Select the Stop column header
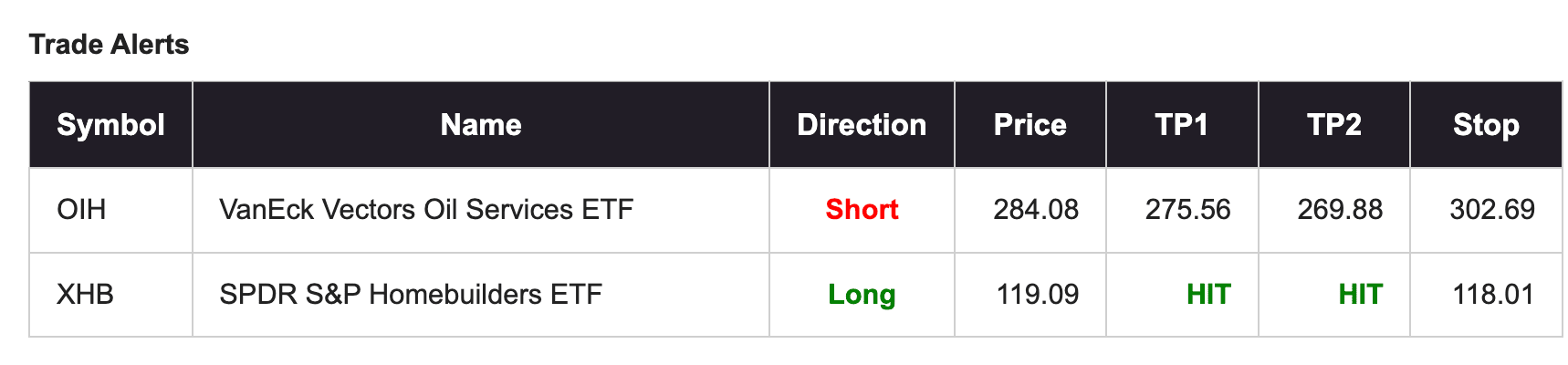Screen dimensions: 1568x365 point(1486,125)
